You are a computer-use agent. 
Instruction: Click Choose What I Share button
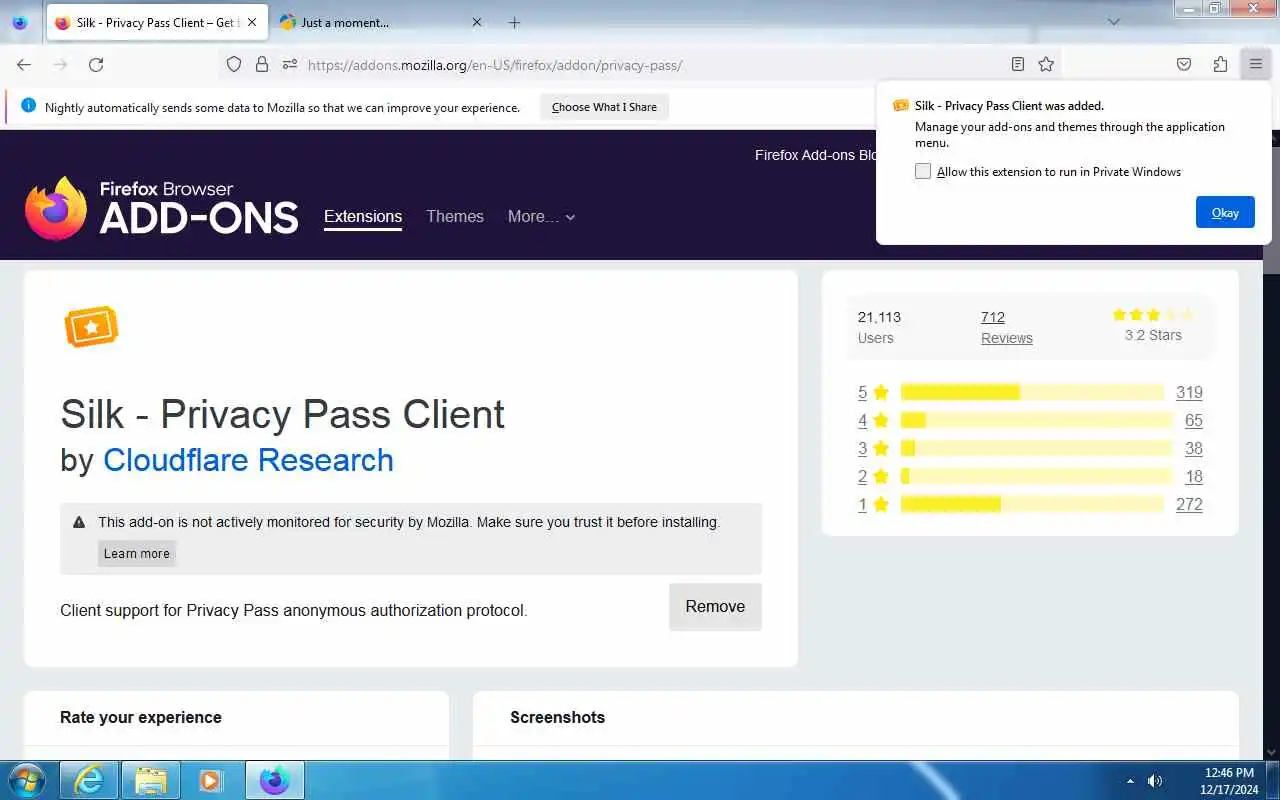tap(604, 107)
